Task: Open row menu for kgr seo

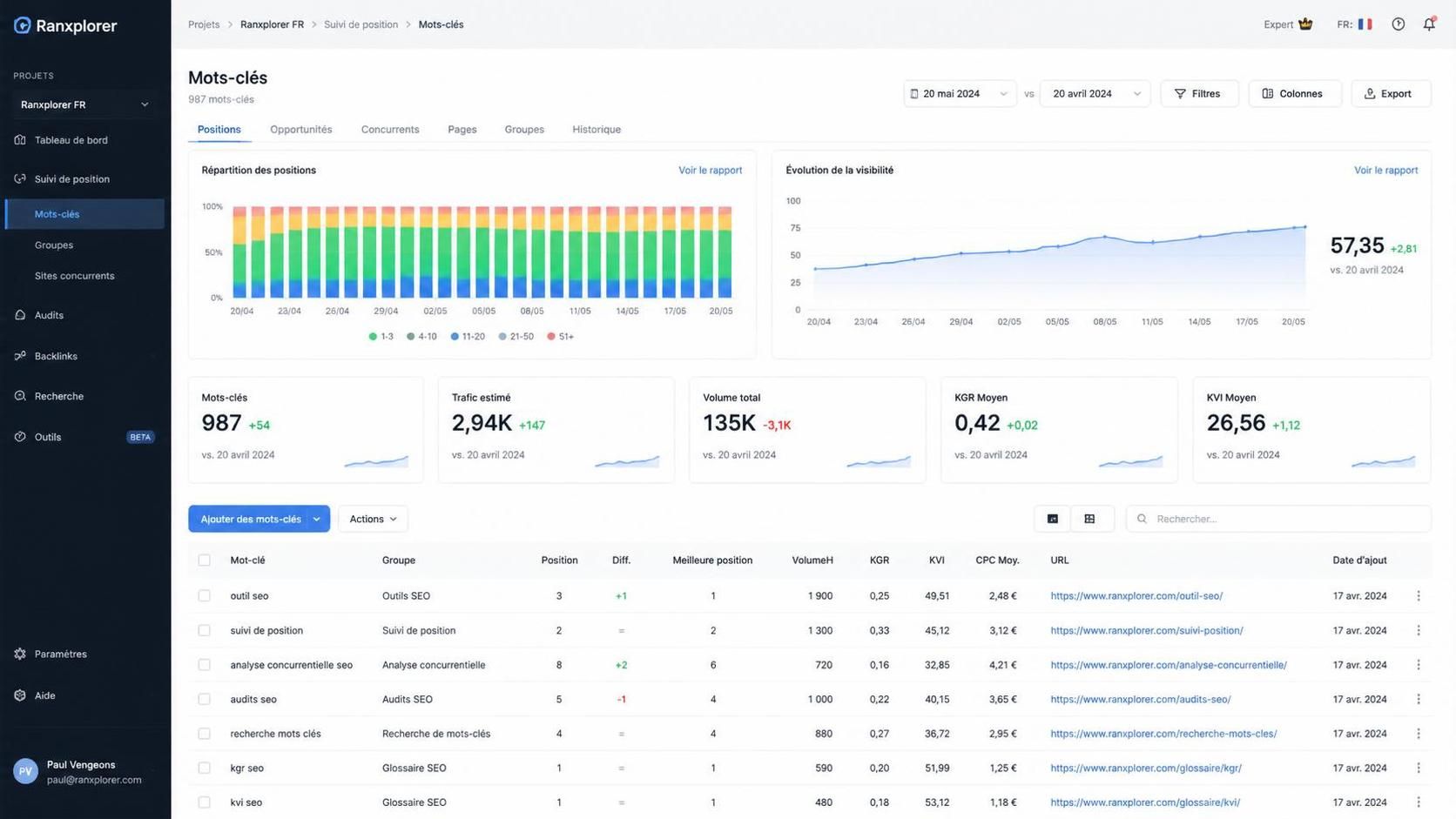Action: click(x=1419, y=768)
